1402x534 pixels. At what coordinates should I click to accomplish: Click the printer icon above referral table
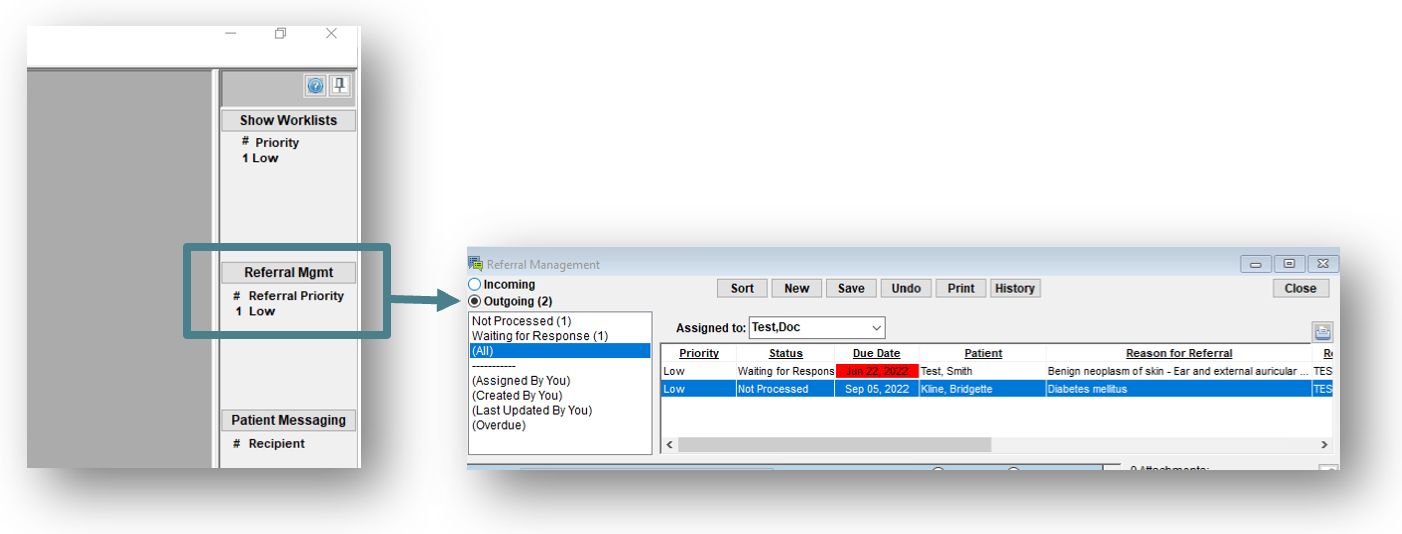1322,333
